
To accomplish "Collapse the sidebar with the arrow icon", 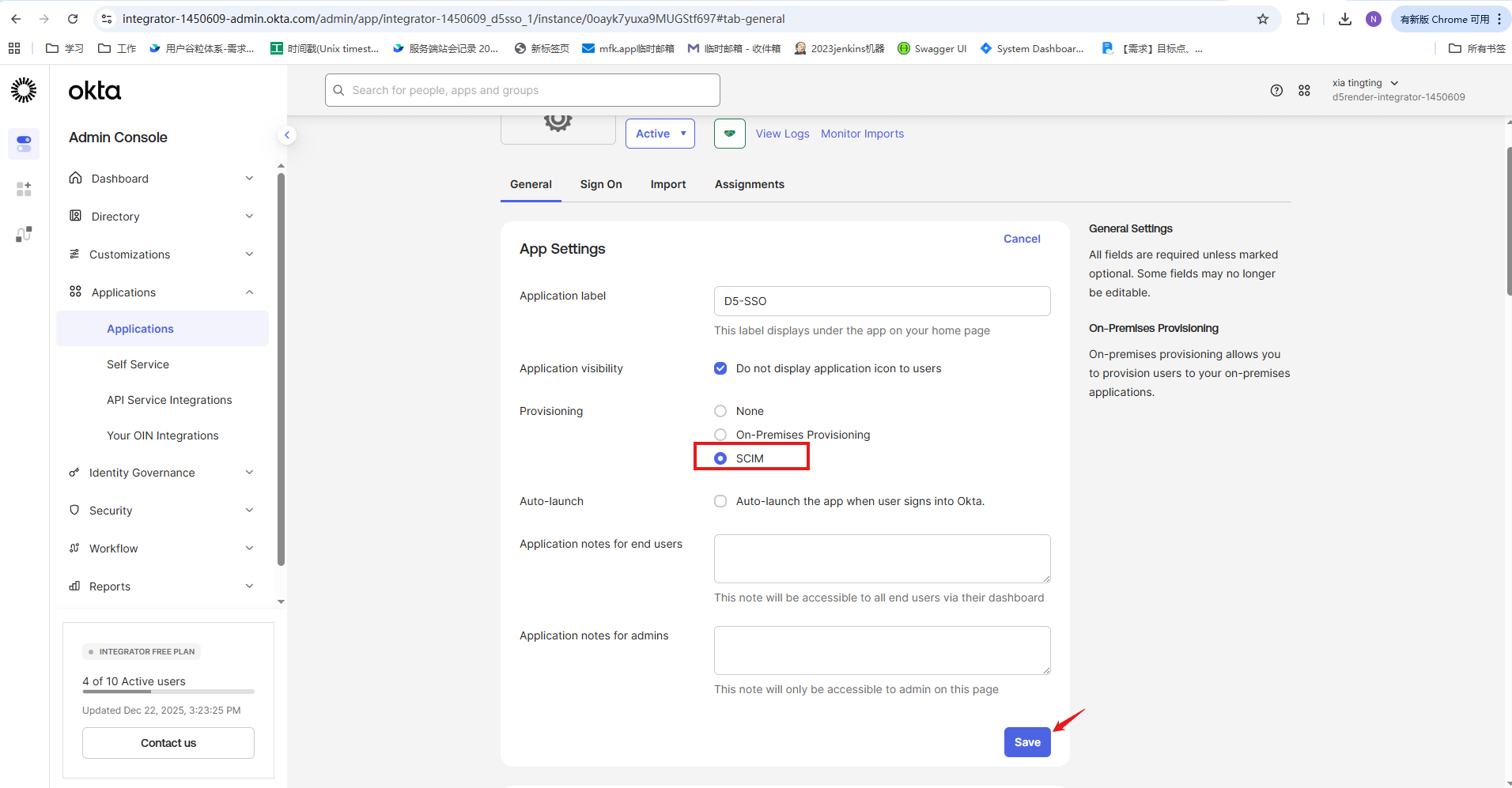I will 287,135.
